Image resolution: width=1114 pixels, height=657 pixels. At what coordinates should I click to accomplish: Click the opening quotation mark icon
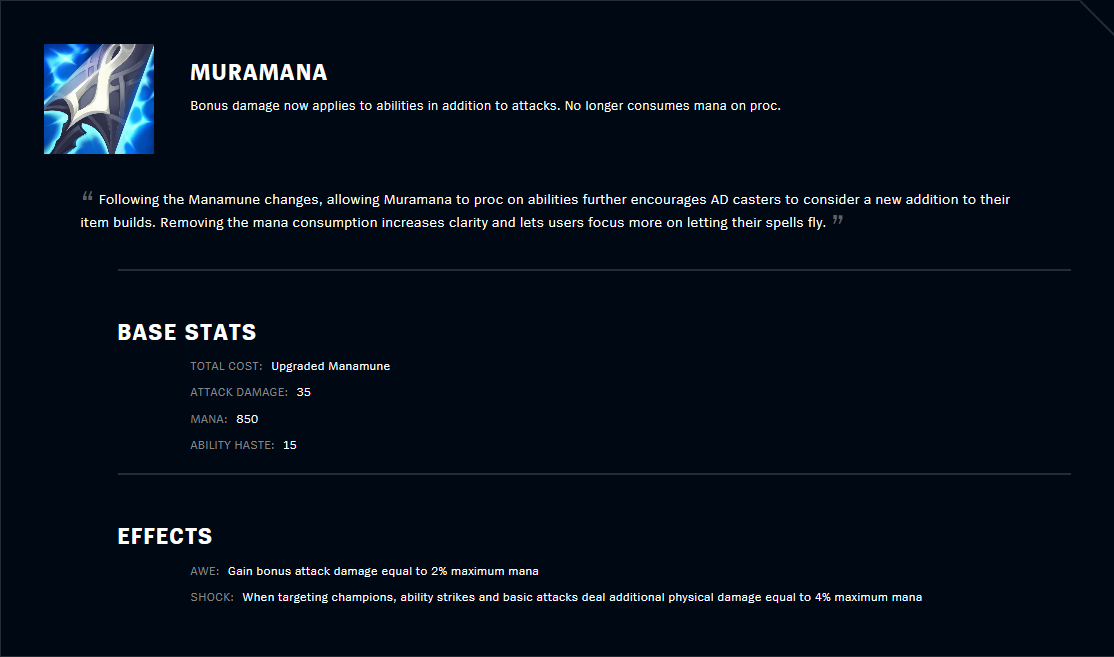(x=88, y=197)
